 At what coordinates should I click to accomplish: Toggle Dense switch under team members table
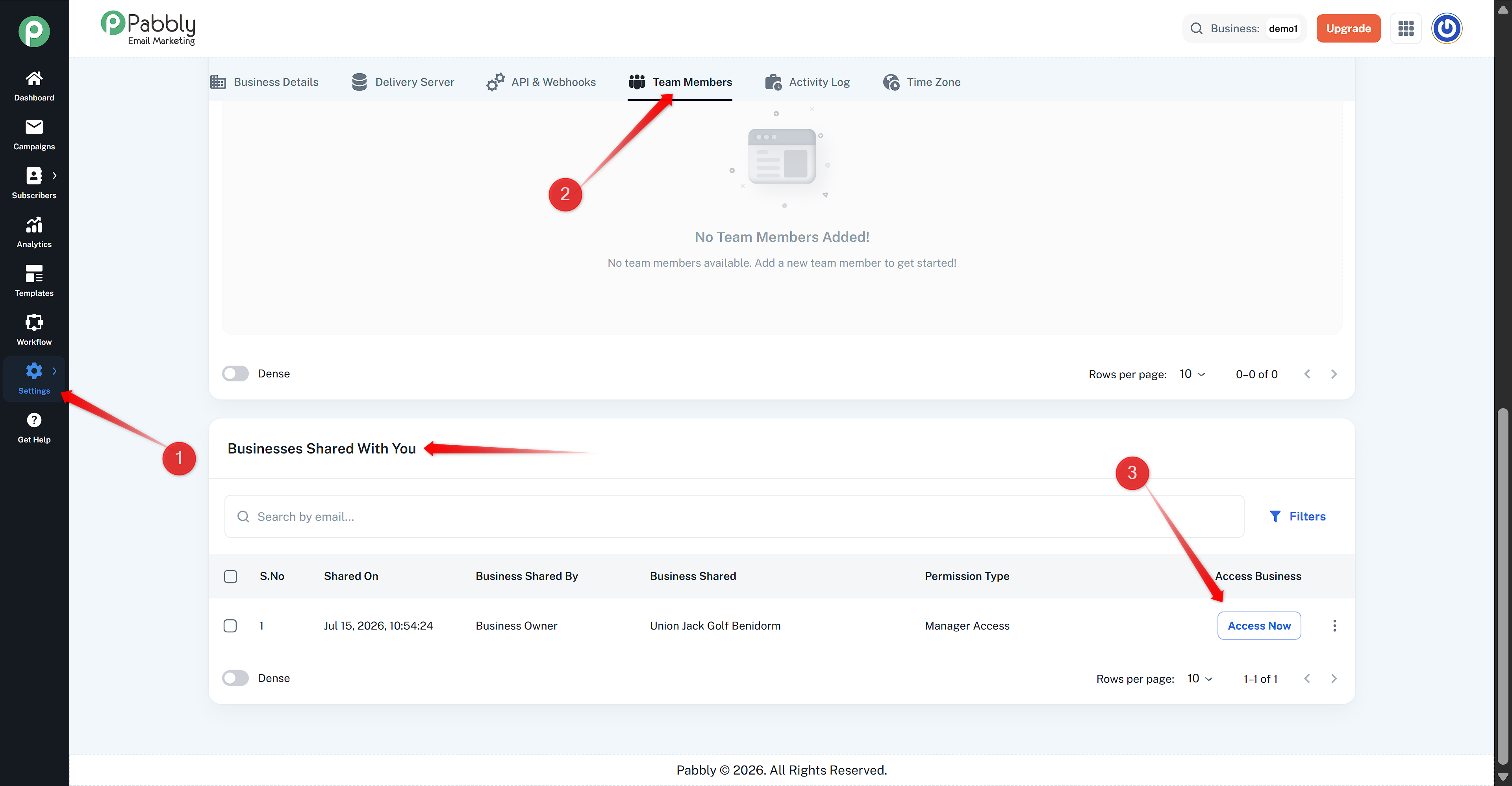[235, 373]
